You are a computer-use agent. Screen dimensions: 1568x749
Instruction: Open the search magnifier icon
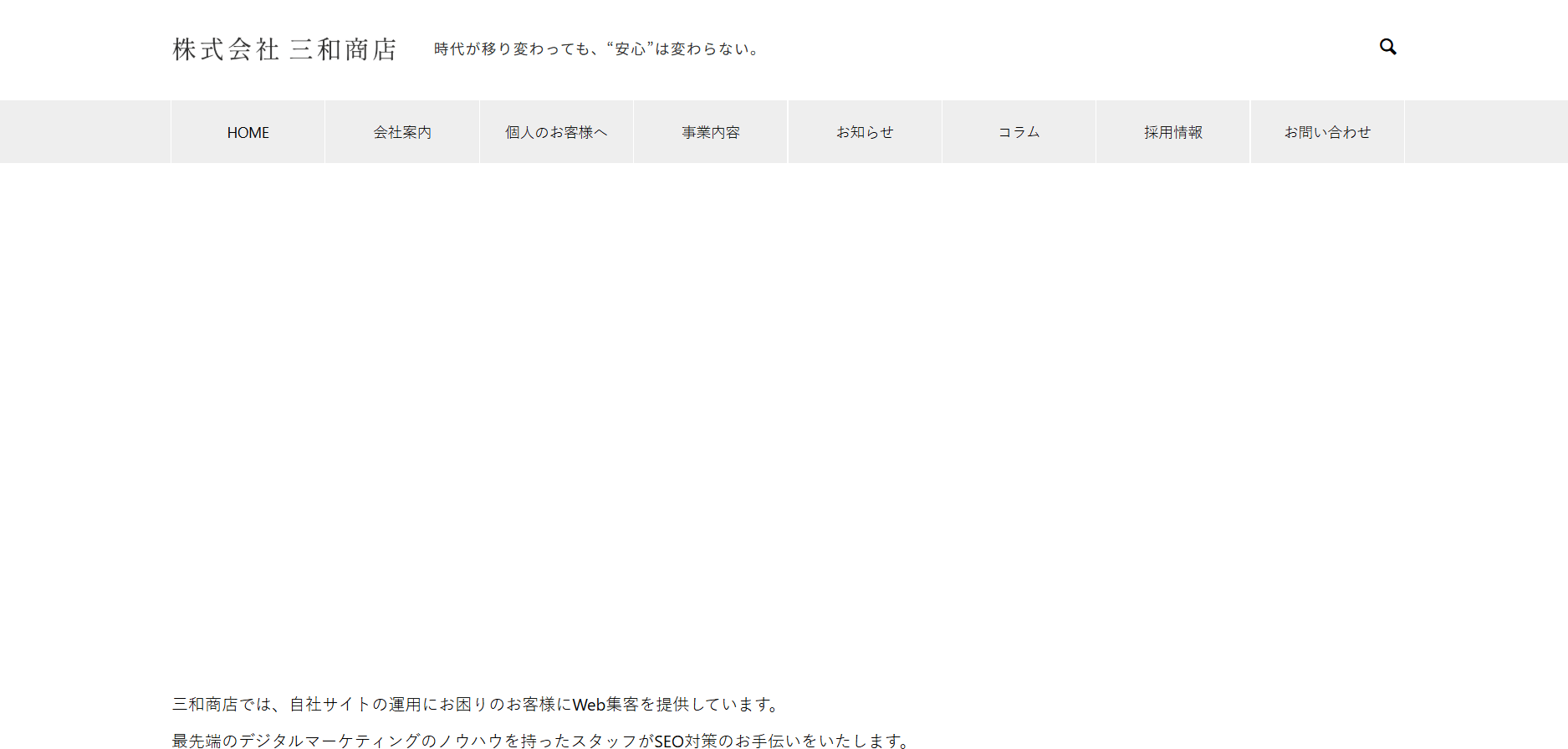(1388, 47)
